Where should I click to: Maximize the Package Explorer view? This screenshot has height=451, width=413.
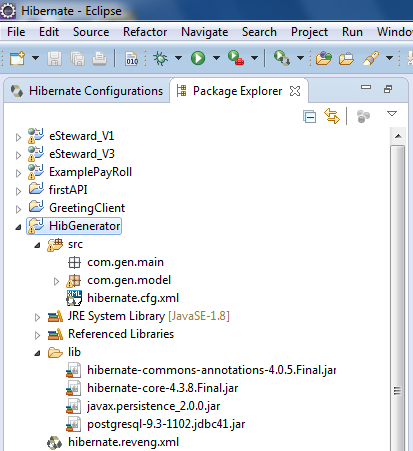(388, 89)
